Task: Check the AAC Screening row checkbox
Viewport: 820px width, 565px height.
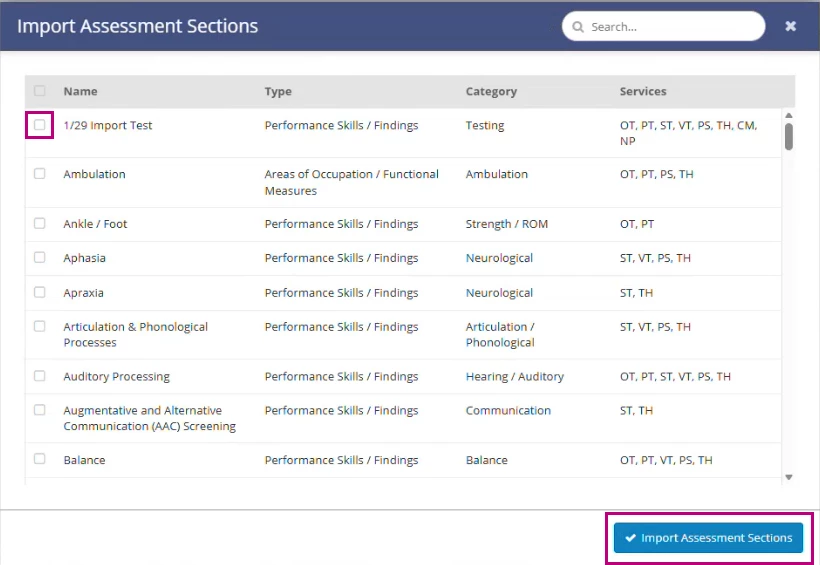Action: click(40, 410)
